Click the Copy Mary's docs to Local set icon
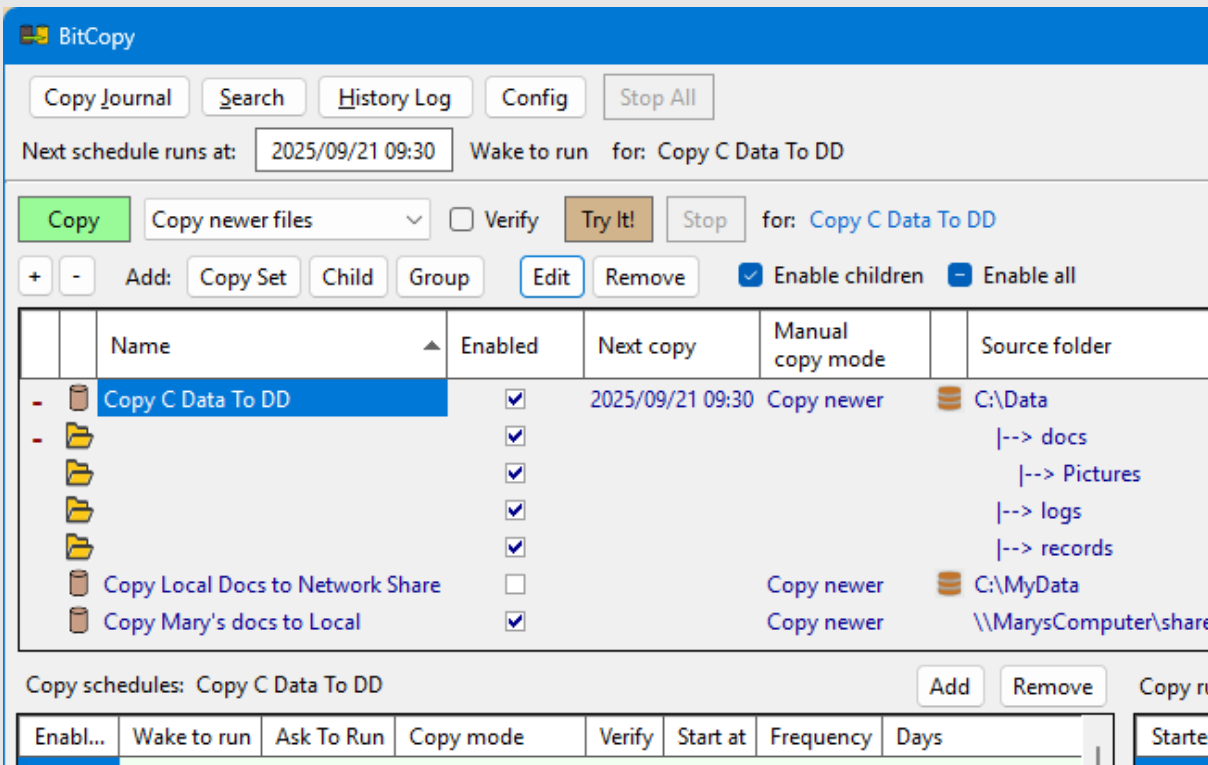Screen dimensions: 1208x765 [x=78, y=621]
